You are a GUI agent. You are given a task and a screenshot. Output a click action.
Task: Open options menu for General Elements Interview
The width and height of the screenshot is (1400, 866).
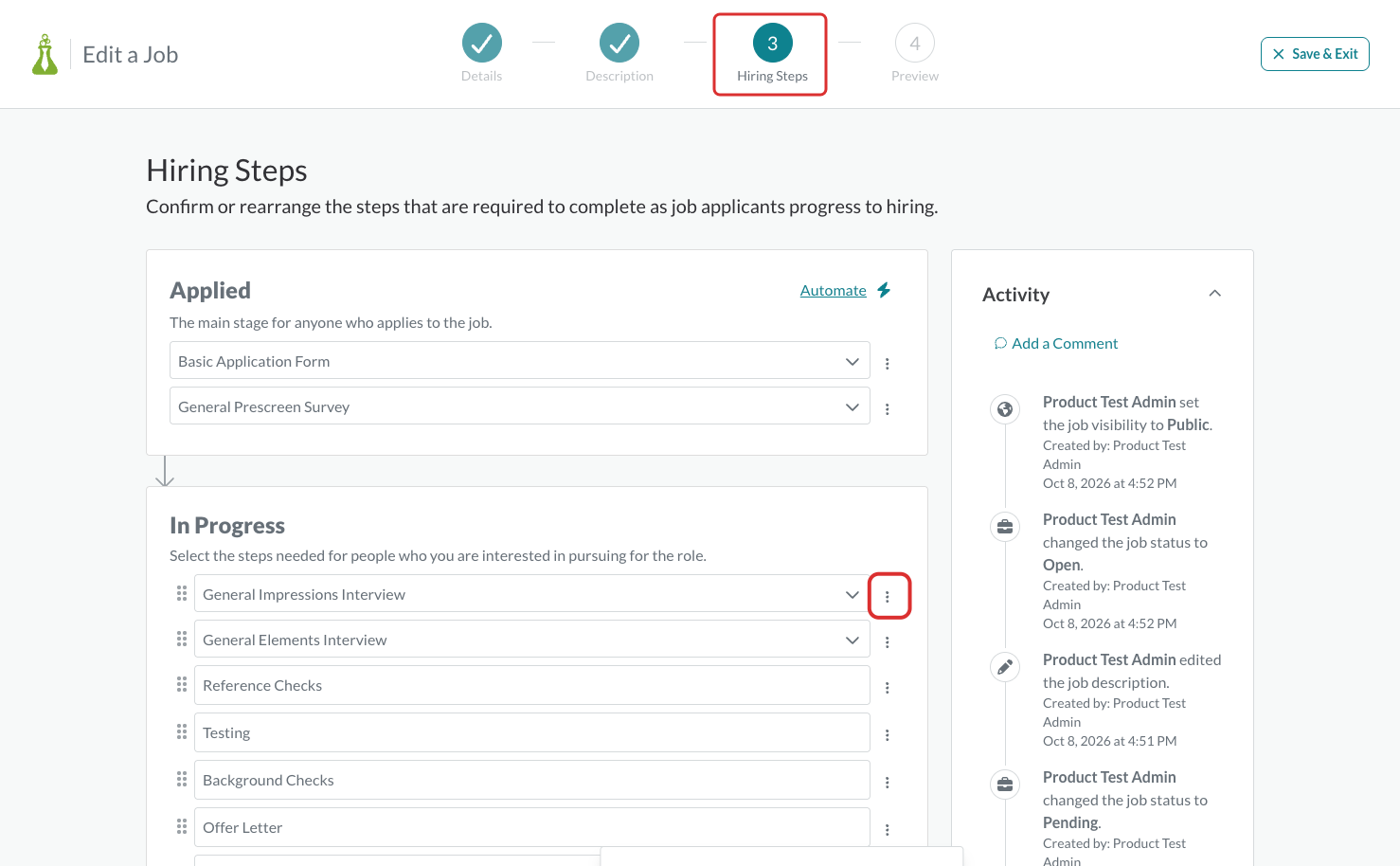tap(888, 641)
